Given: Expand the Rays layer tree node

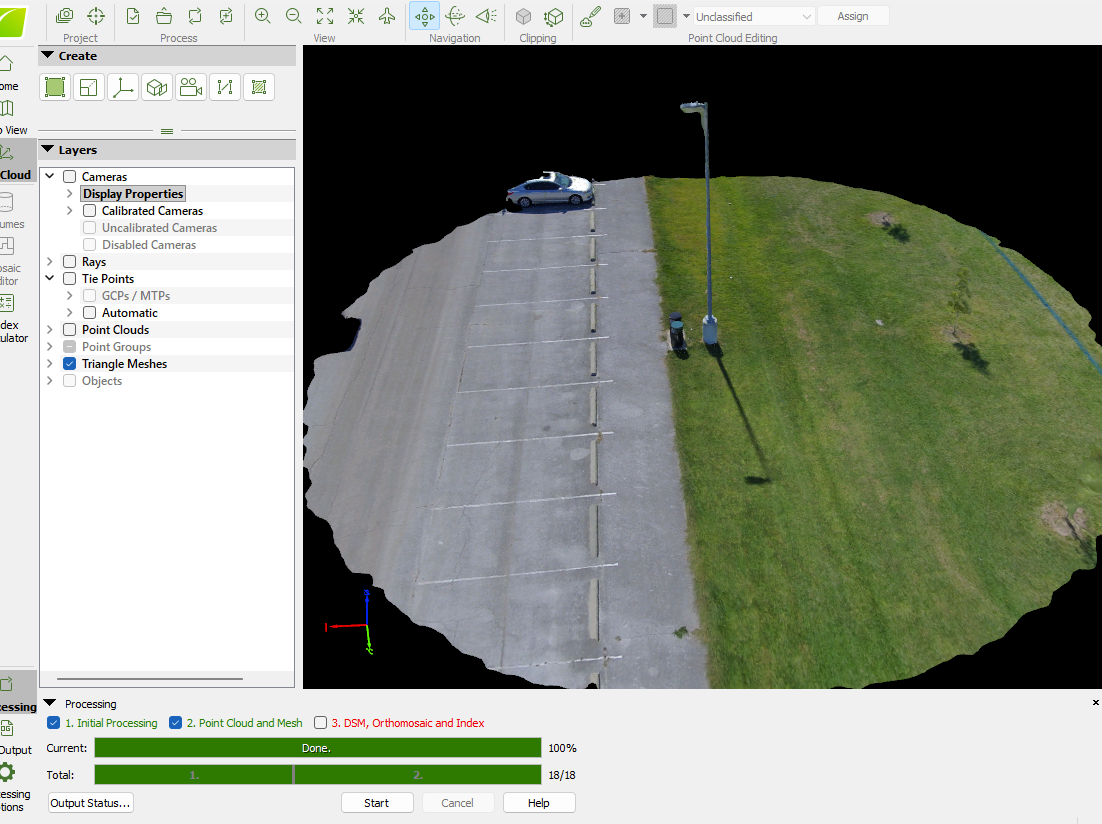Looking at the screenshot, I should 50,262.
